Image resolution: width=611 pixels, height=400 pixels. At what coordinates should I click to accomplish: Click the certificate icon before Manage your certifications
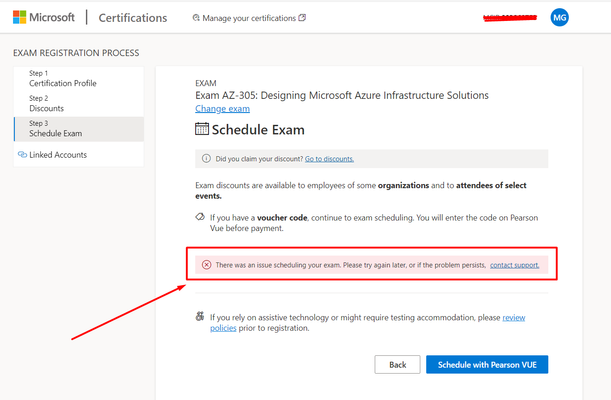(196, 18)
